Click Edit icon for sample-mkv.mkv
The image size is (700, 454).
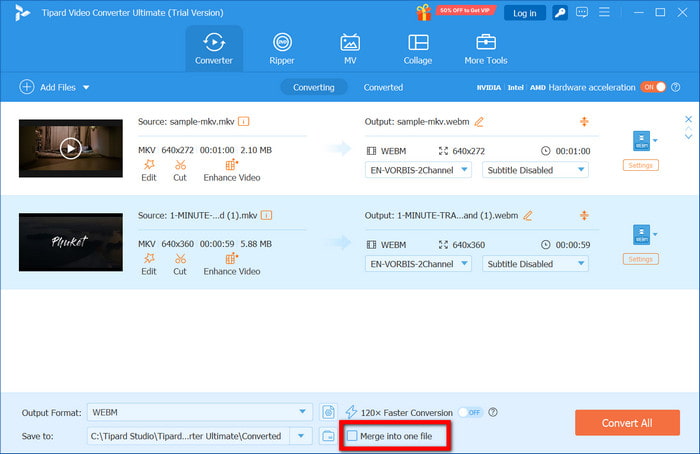(148, 170)
